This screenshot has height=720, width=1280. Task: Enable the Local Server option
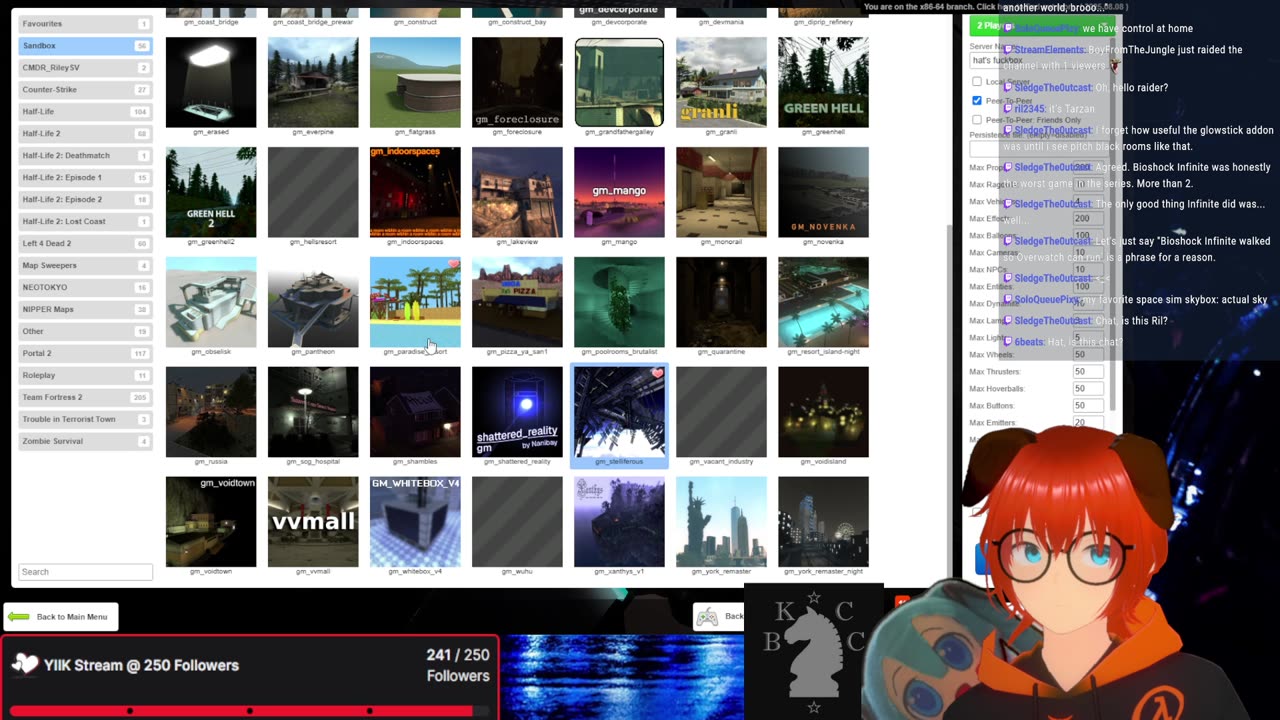tap(977, 82)
